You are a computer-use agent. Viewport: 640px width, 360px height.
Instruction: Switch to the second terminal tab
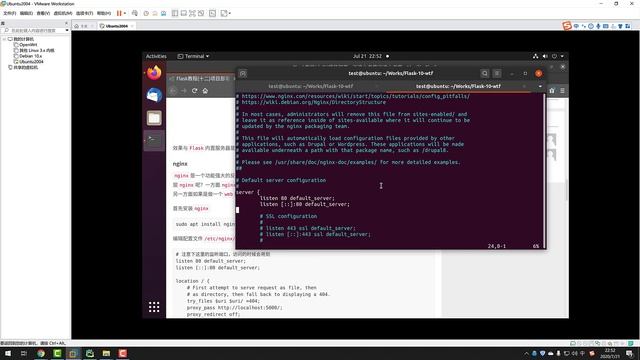pyautogui.click(x=458, y=86)
